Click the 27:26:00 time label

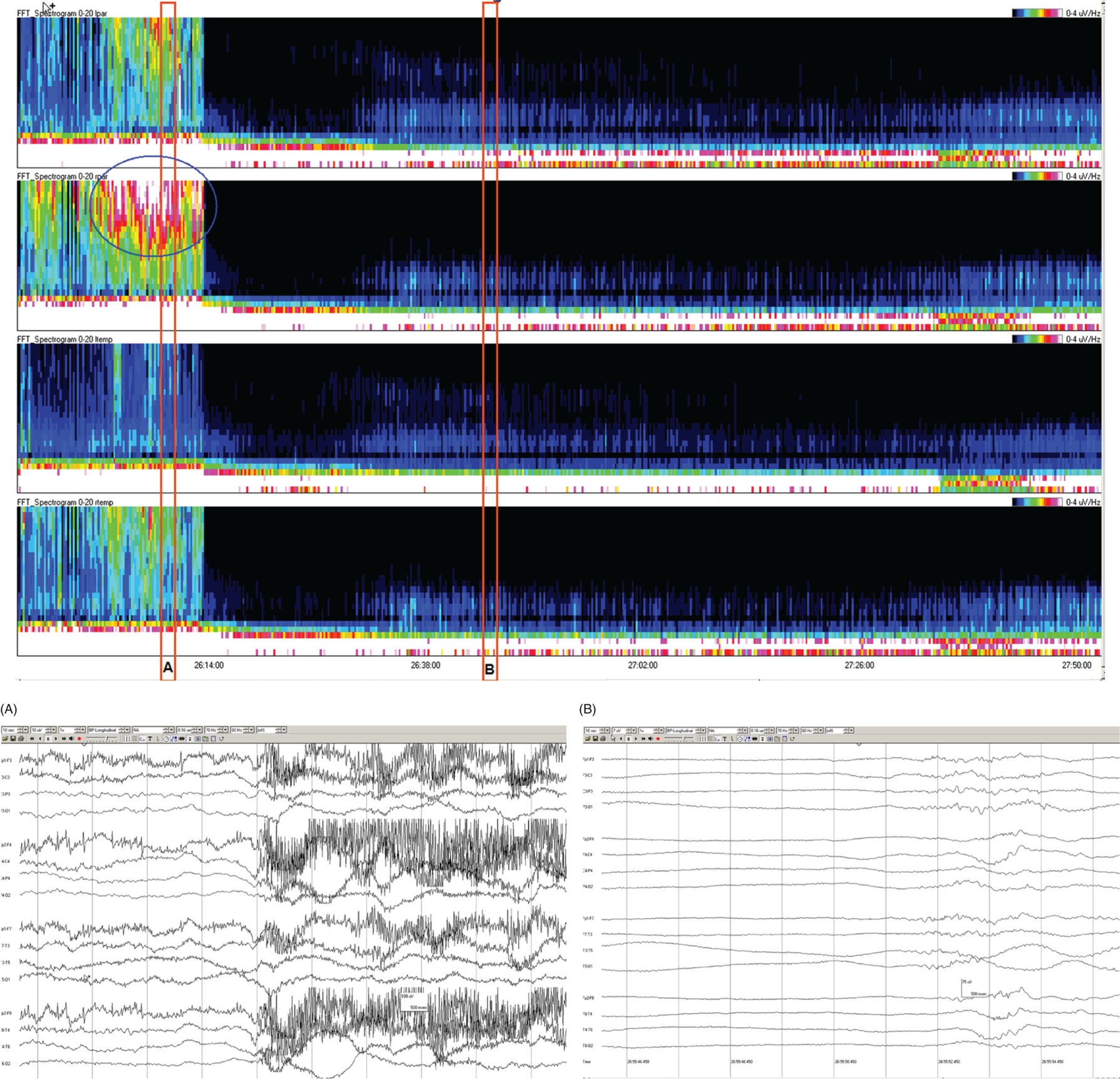point(859,665)
